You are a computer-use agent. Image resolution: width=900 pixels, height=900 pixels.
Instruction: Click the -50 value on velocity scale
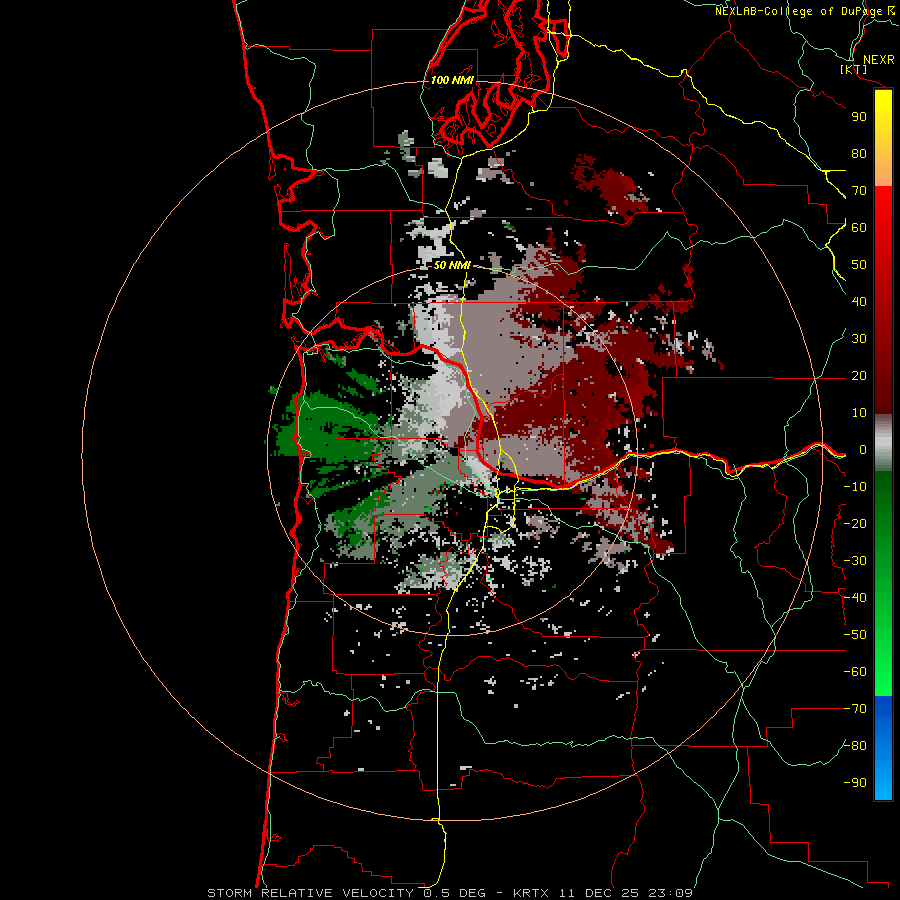pyautogui.click(x=855, y=635)
